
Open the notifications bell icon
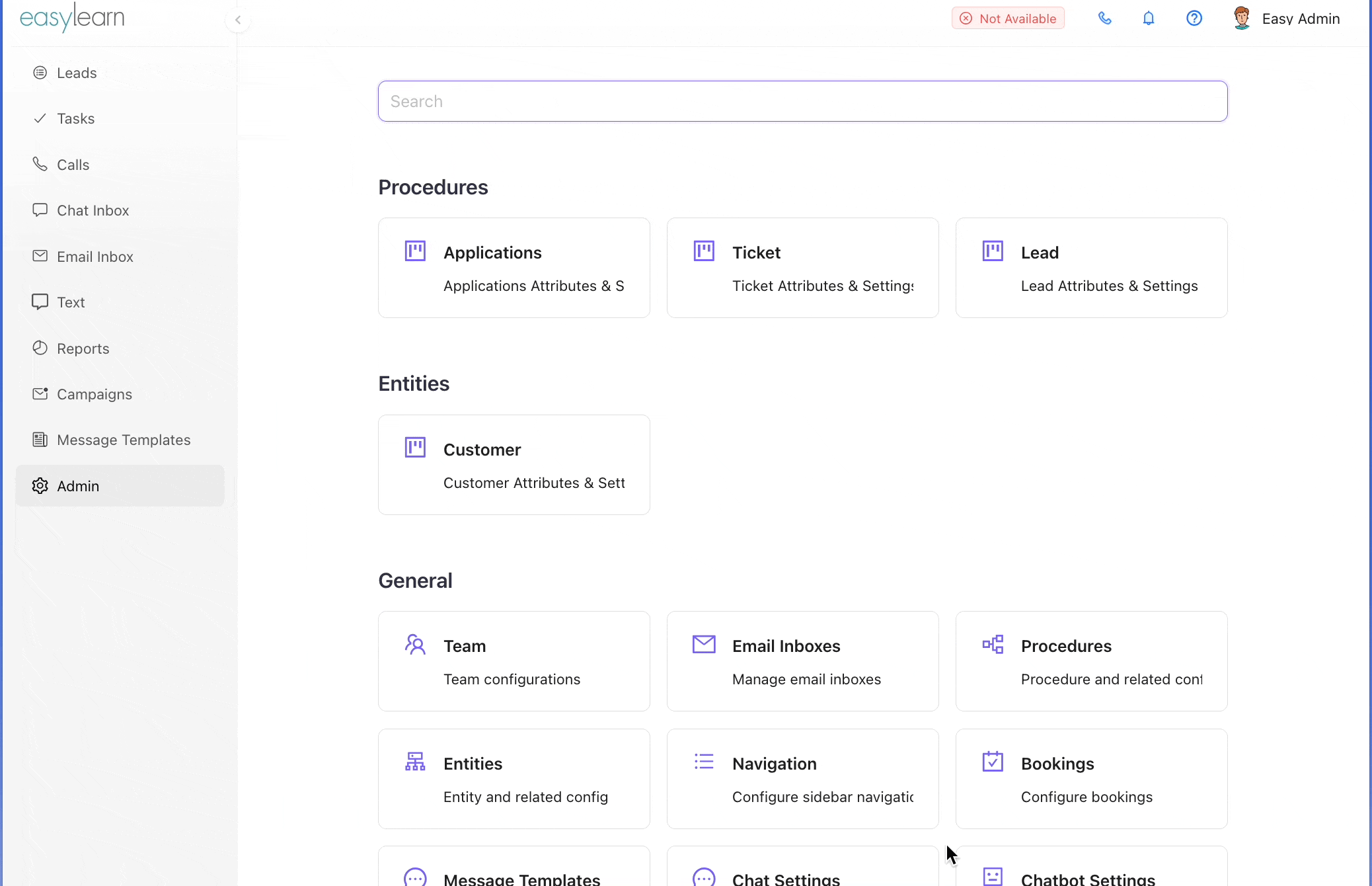(1149, 19)
